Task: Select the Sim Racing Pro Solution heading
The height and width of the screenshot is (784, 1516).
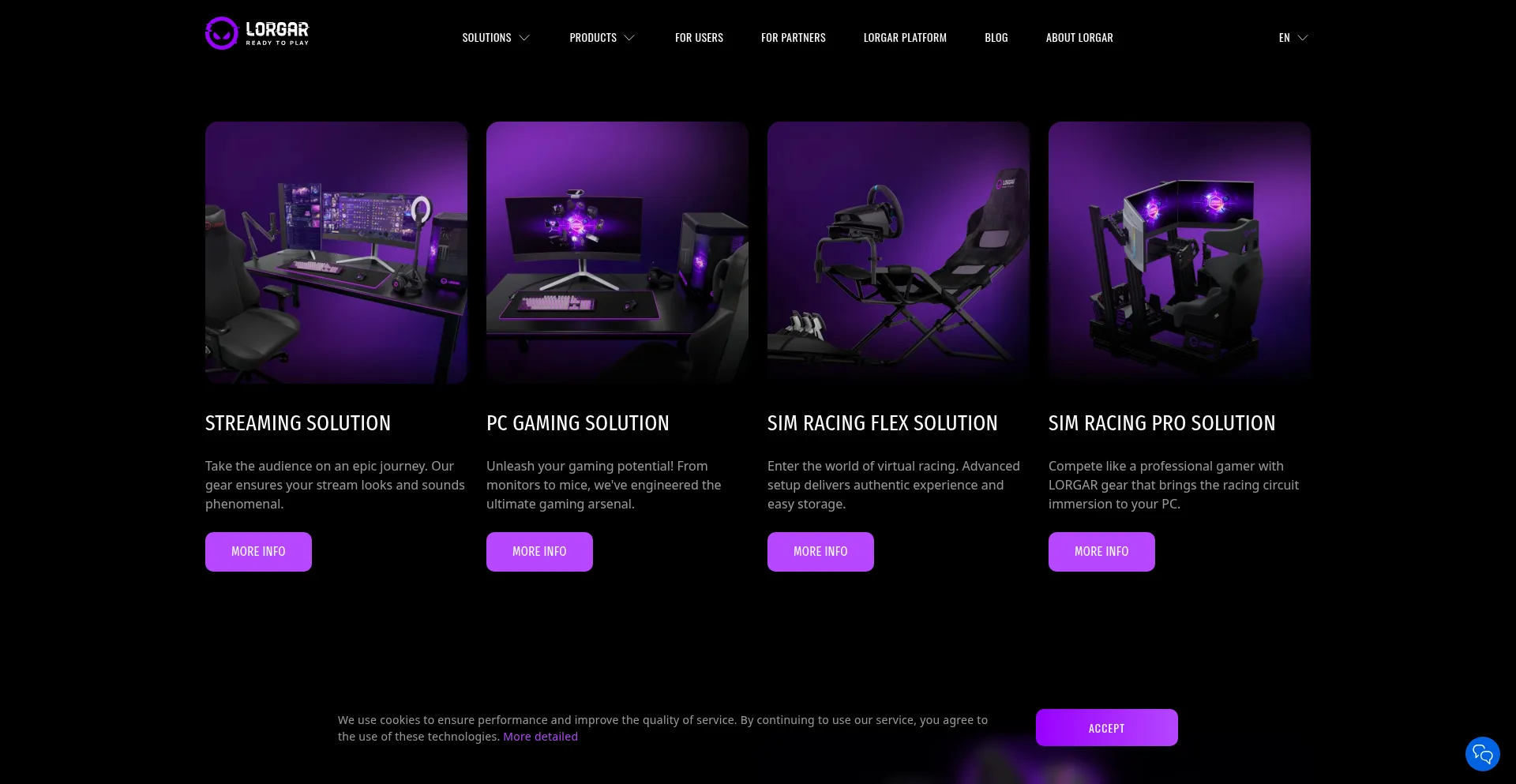Action: click(1161, 423)
